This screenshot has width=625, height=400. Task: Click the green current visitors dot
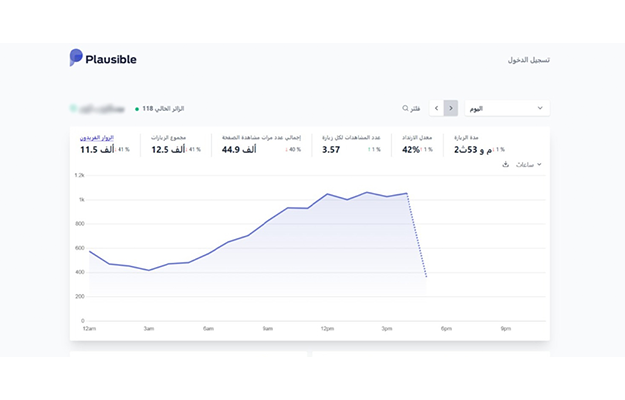coord(137,109)
